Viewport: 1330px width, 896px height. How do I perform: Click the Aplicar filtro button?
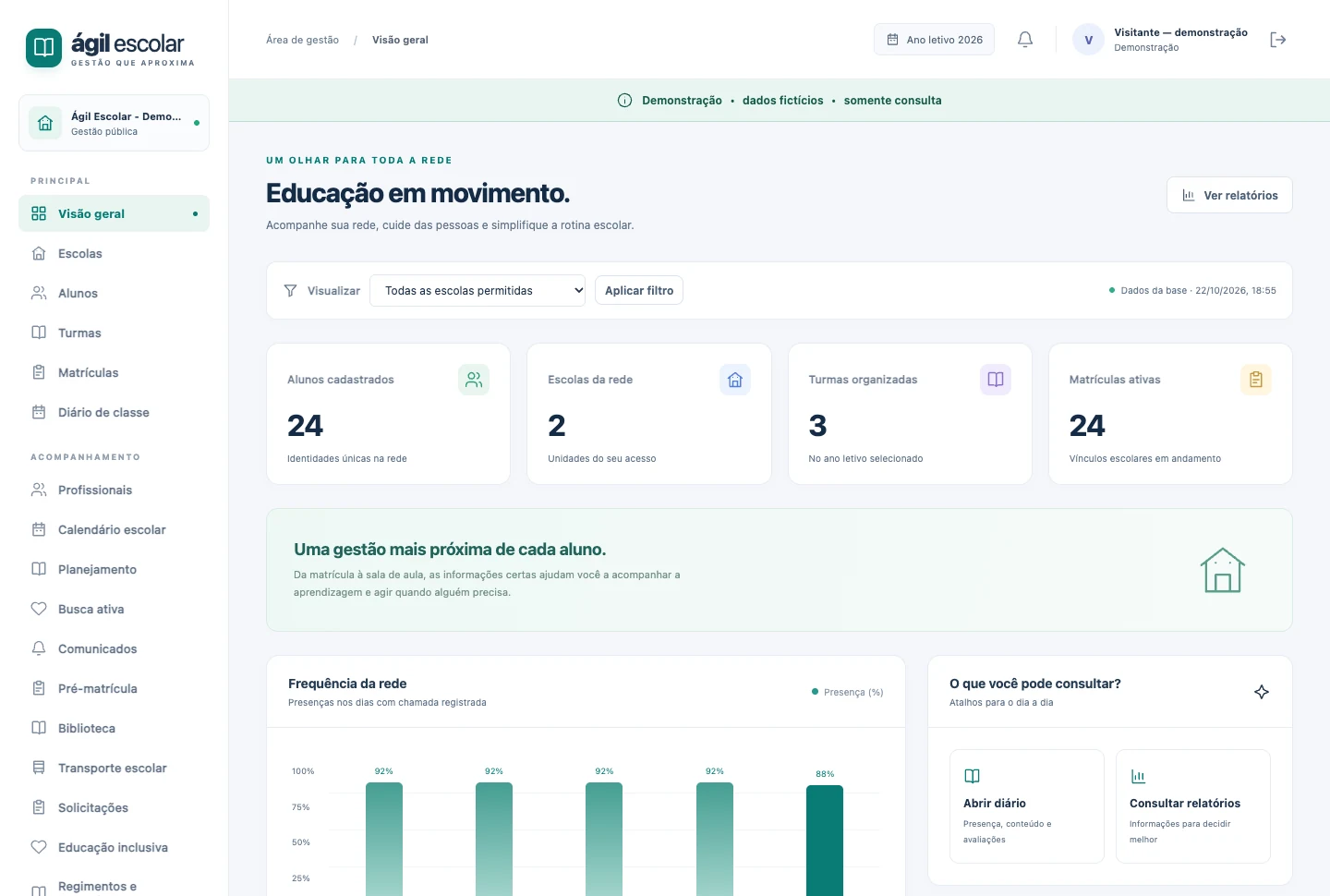(x=639, y=291)
